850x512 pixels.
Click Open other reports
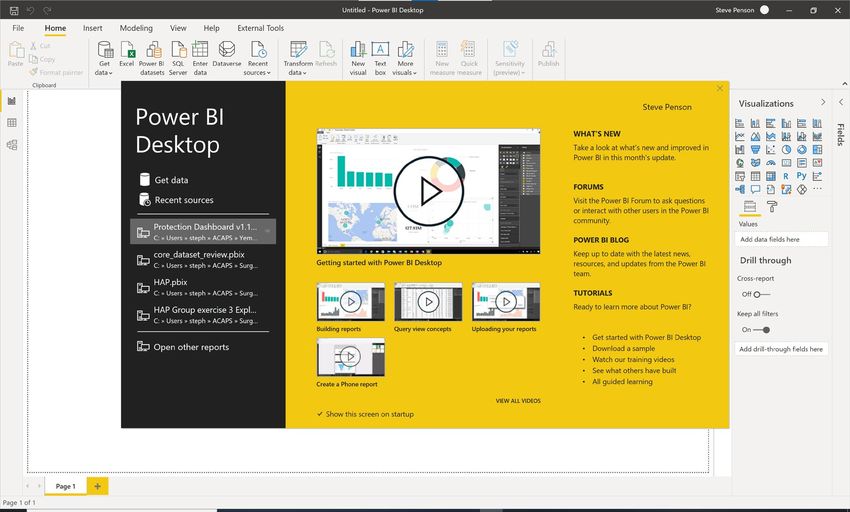[x=183, y=347]
